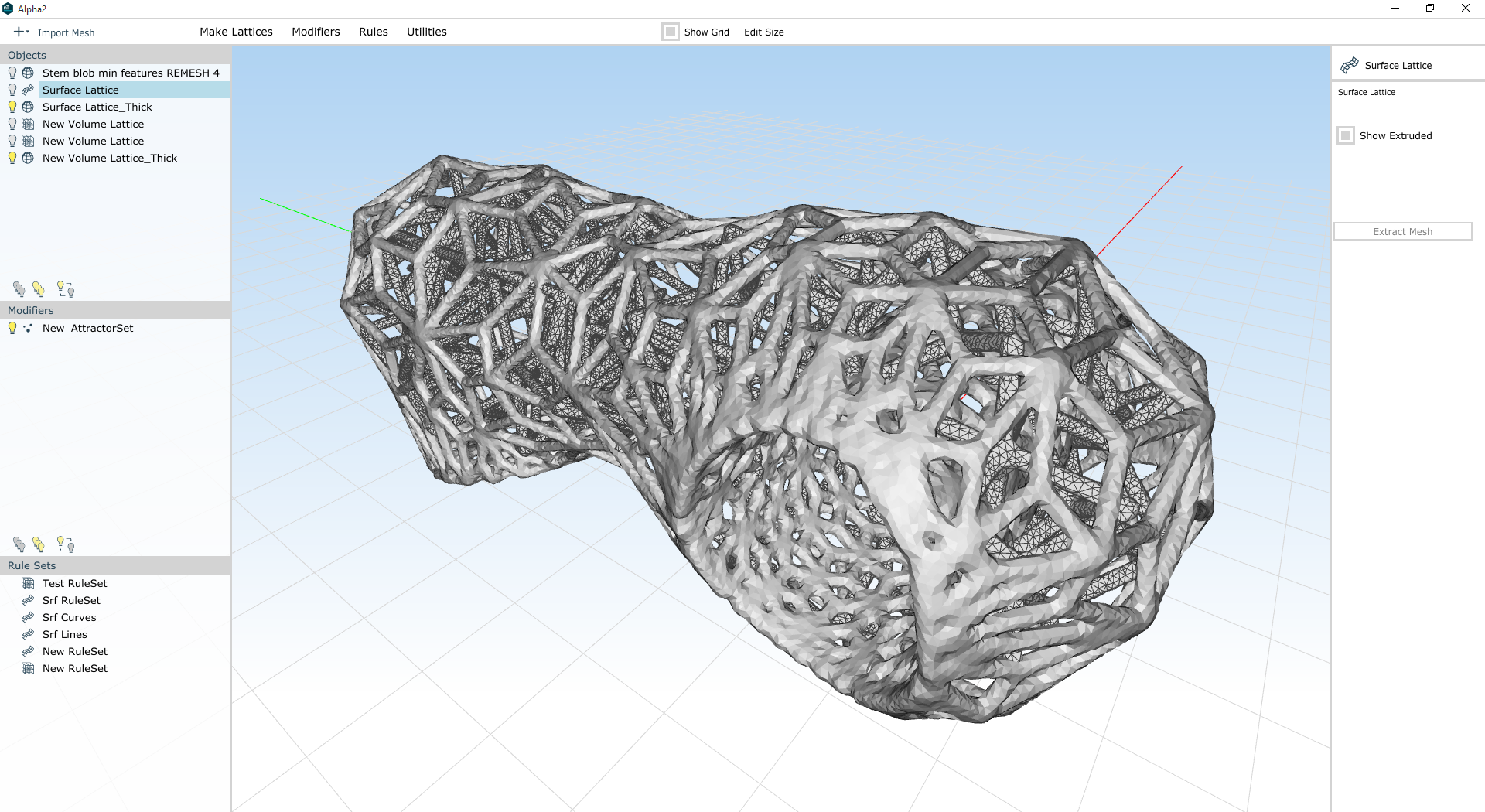Click the show-all yellow bulbs icon above Rule Sets
The height and width of the screenshot is (812, 1485).
click(x=39, y=544)
